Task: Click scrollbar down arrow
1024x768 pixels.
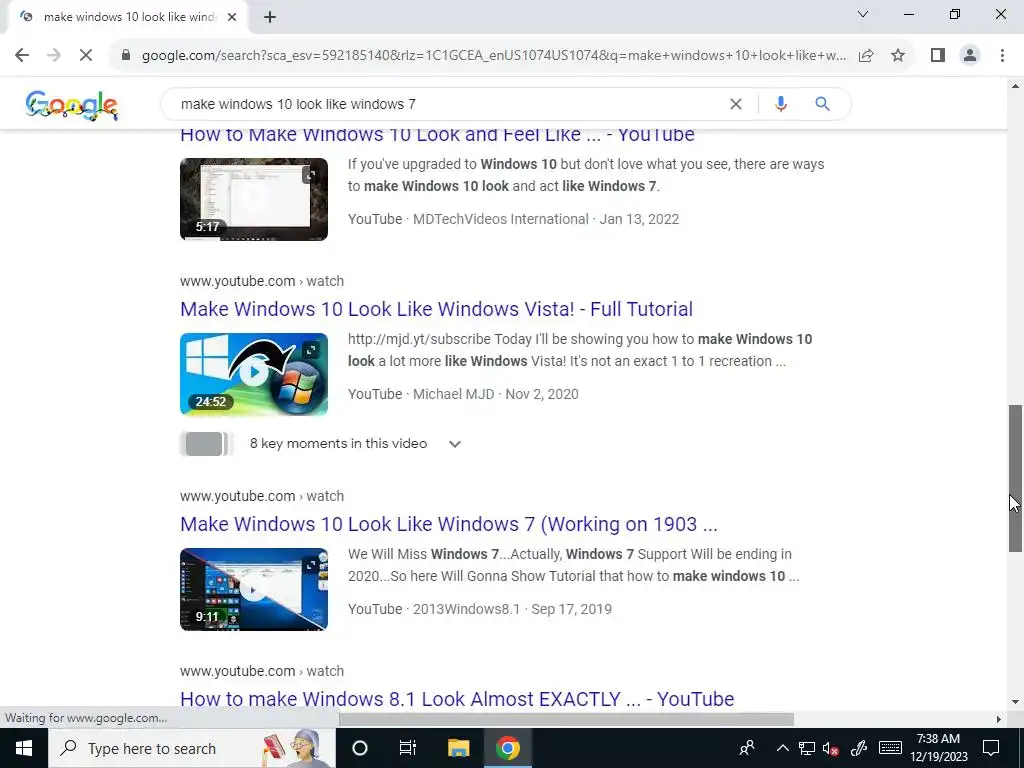Action: 1016,703
